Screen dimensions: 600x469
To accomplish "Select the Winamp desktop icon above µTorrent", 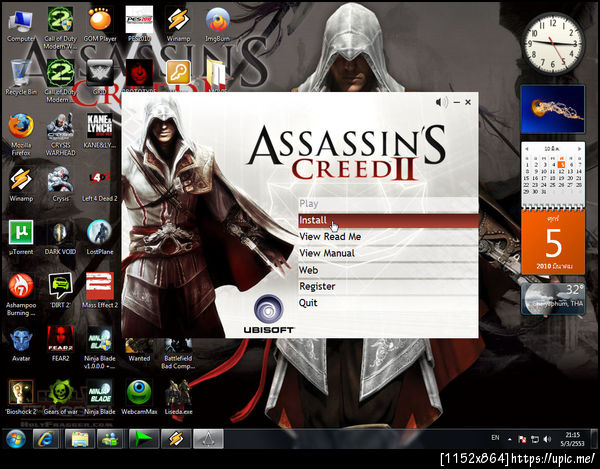I will [21, 184].
